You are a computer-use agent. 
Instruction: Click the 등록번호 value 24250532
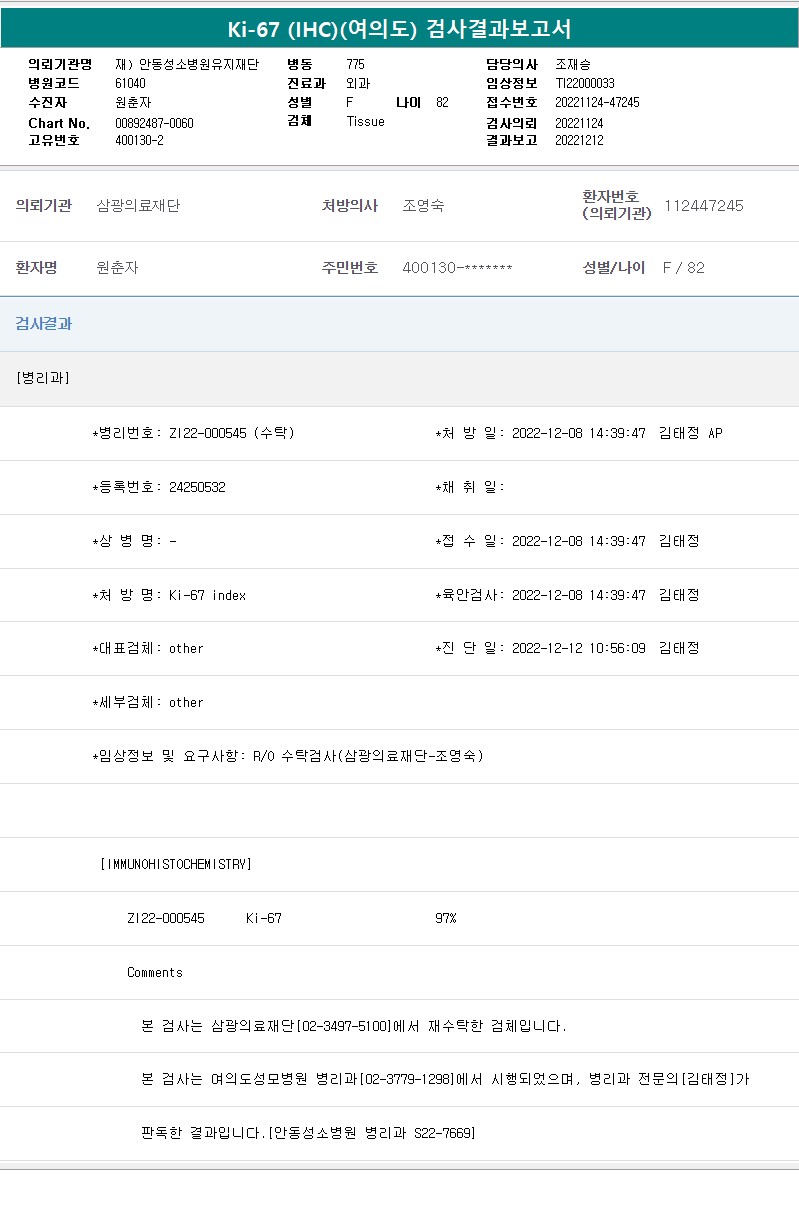[197, 487]
